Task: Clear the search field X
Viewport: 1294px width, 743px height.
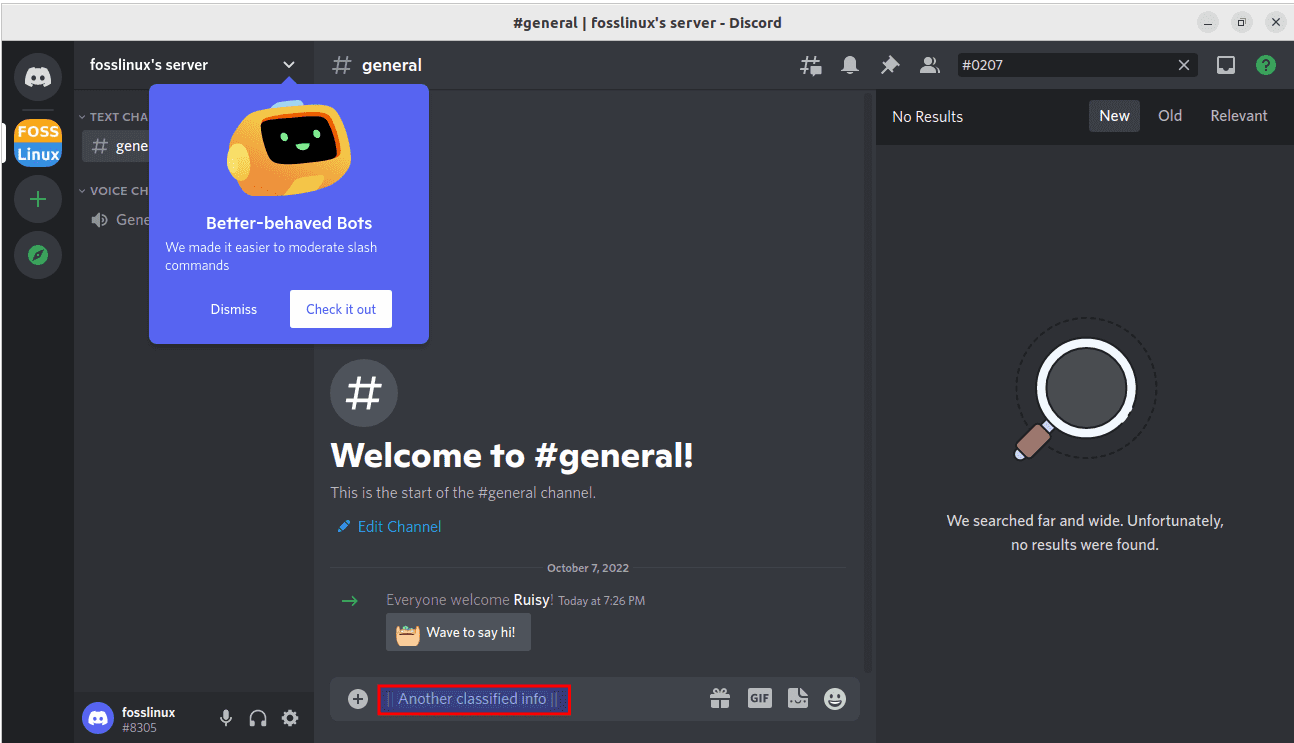Action: pos(1184,65)
